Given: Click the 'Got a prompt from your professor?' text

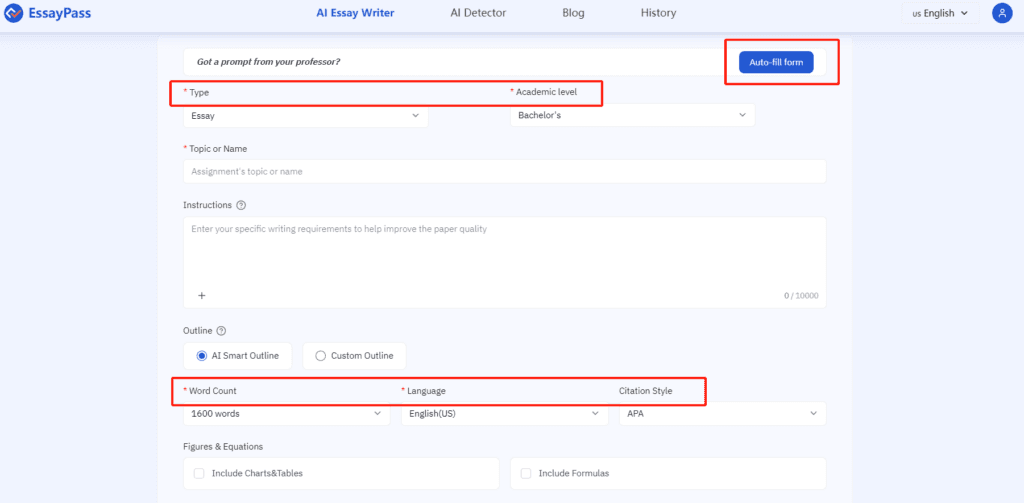Looking at the screenshot, I should pos(268,62).
